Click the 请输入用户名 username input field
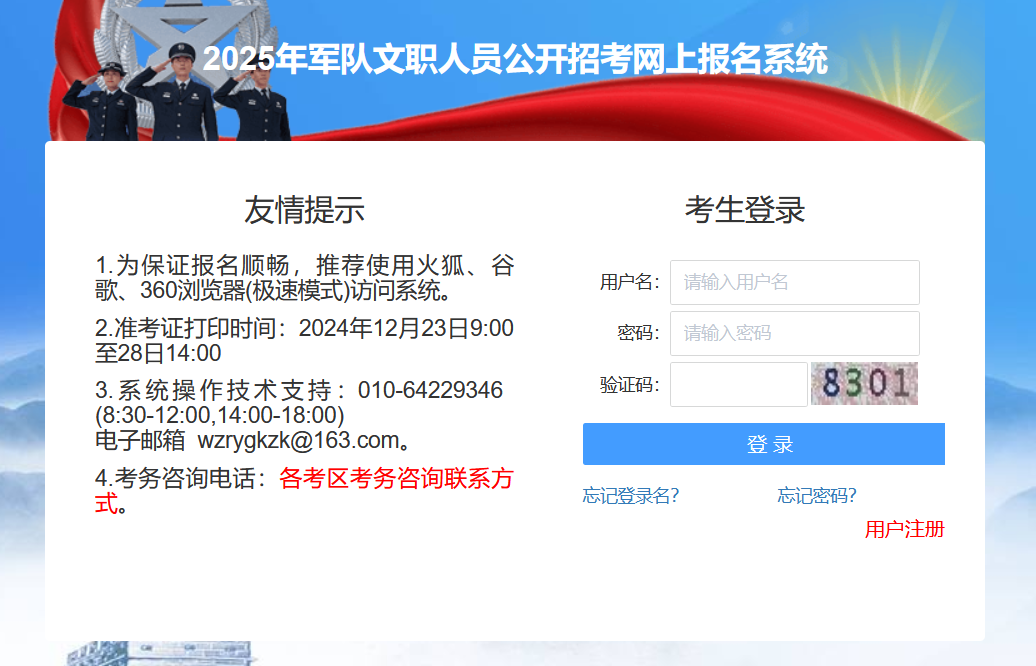The image size is (1036, 666). [794, 282]
